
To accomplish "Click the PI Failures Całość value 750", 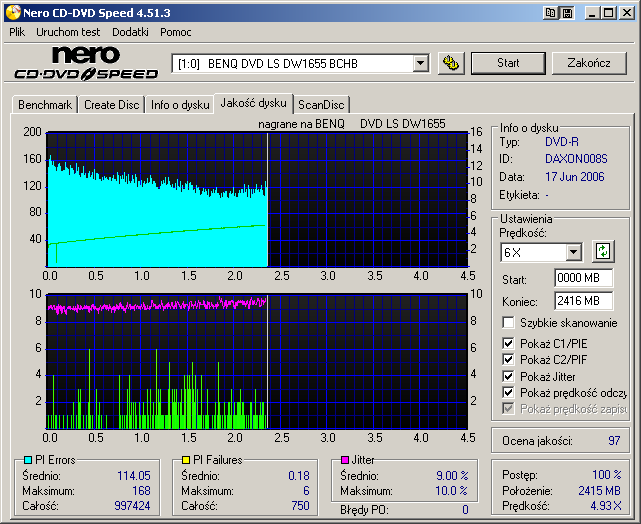I will point(300,506).
